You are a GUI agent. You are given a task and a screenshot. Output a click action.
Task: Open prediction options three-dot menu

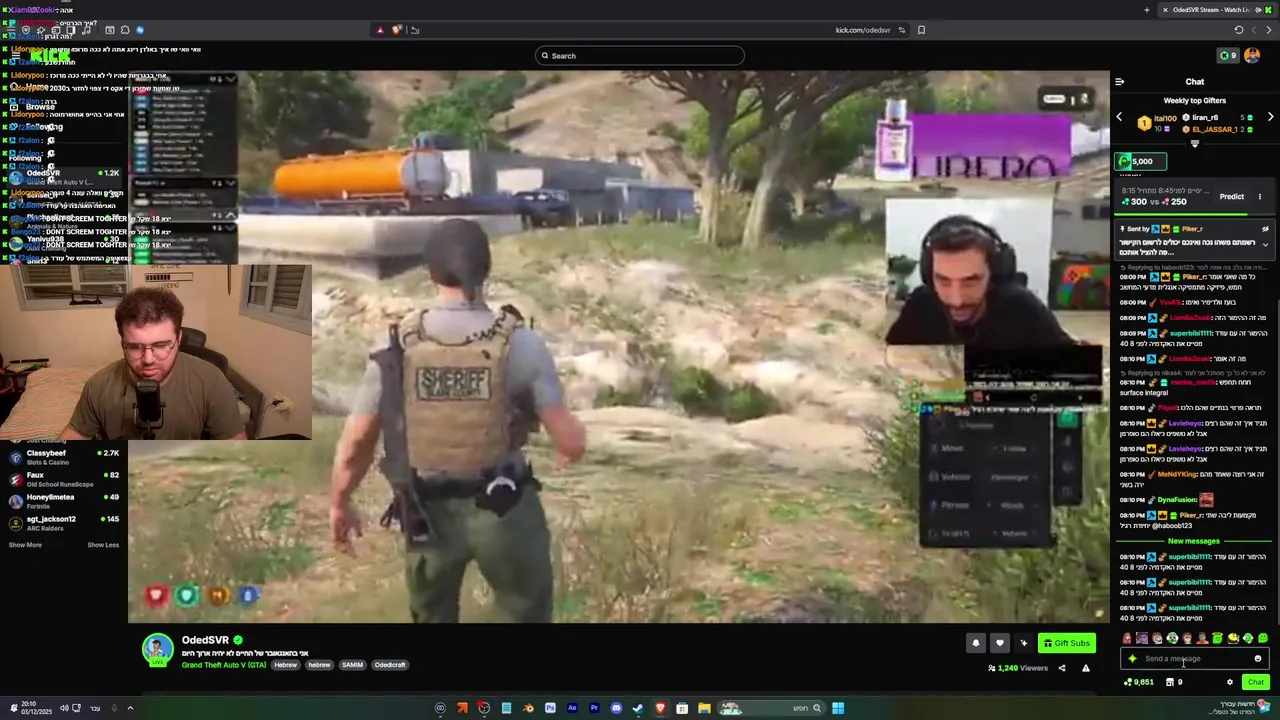point(1260,197)
